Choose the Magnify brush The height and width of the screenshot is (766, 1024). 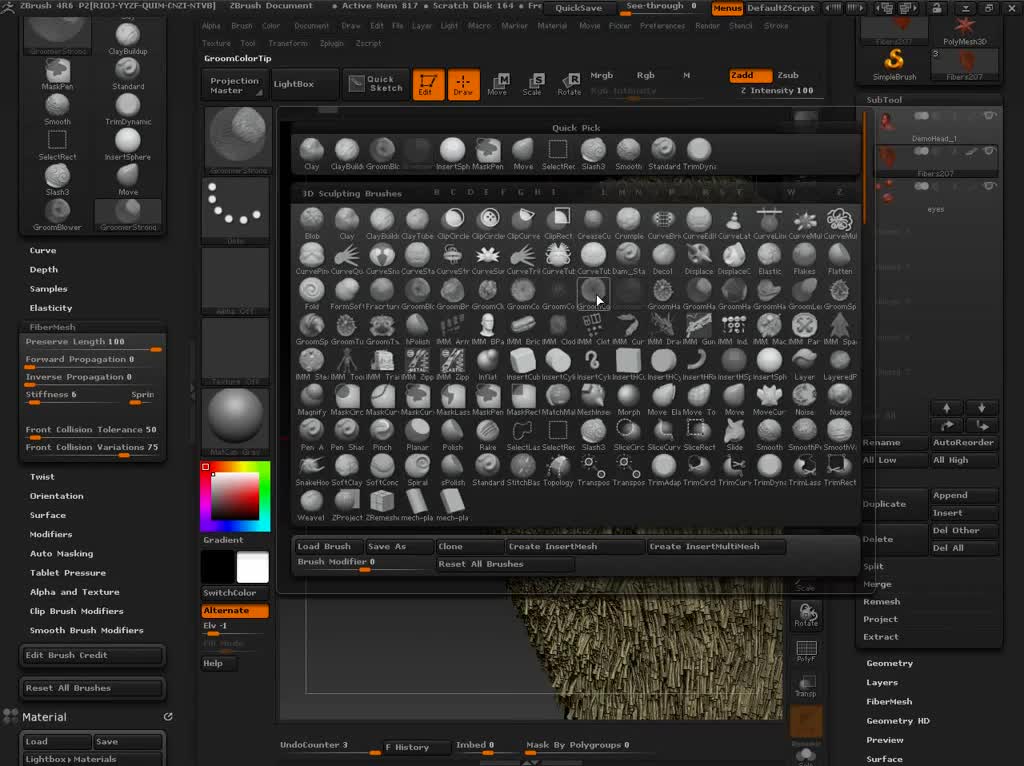[312, 400]
